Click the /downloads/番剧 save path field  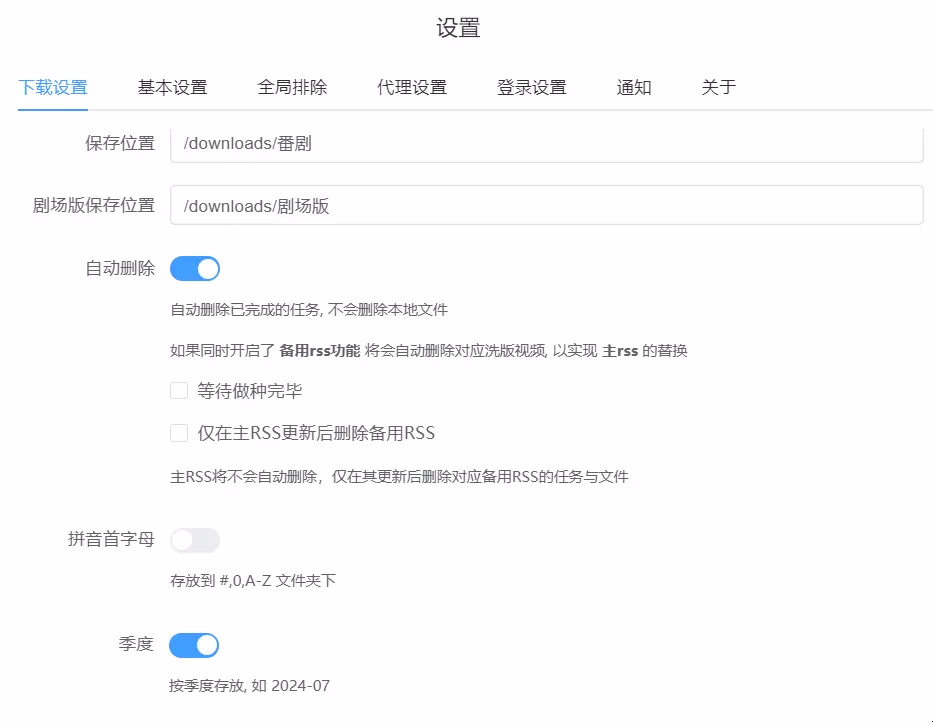(x=546, y=143)
